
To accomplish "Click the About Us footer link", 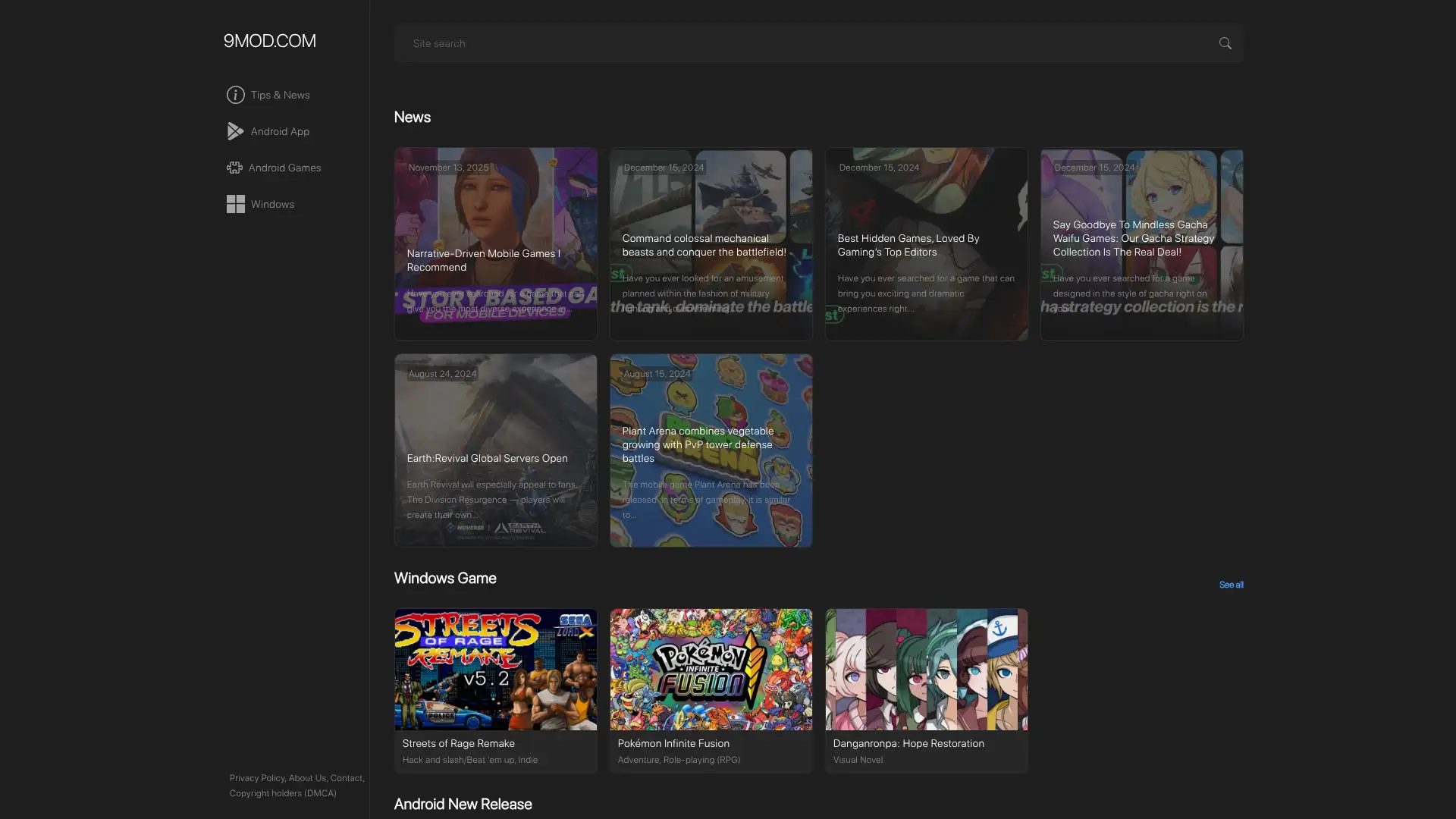I will coord(307,778).
